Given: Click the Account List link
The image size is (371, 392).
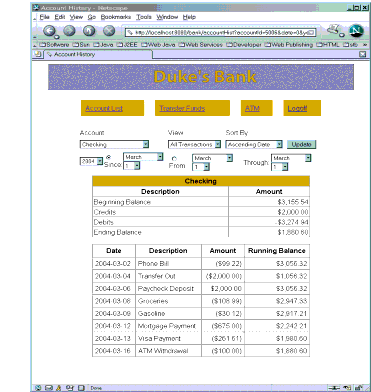Looking at the screenshot, I should tap(104, 108).
